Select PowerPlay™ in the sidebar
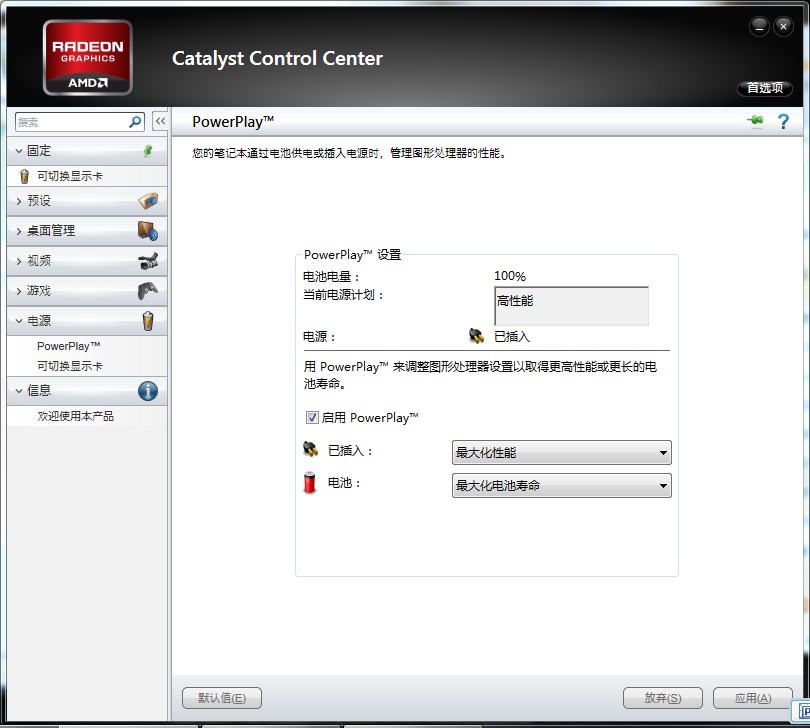This screenshot has height=728, width=810. coord(69,346)
